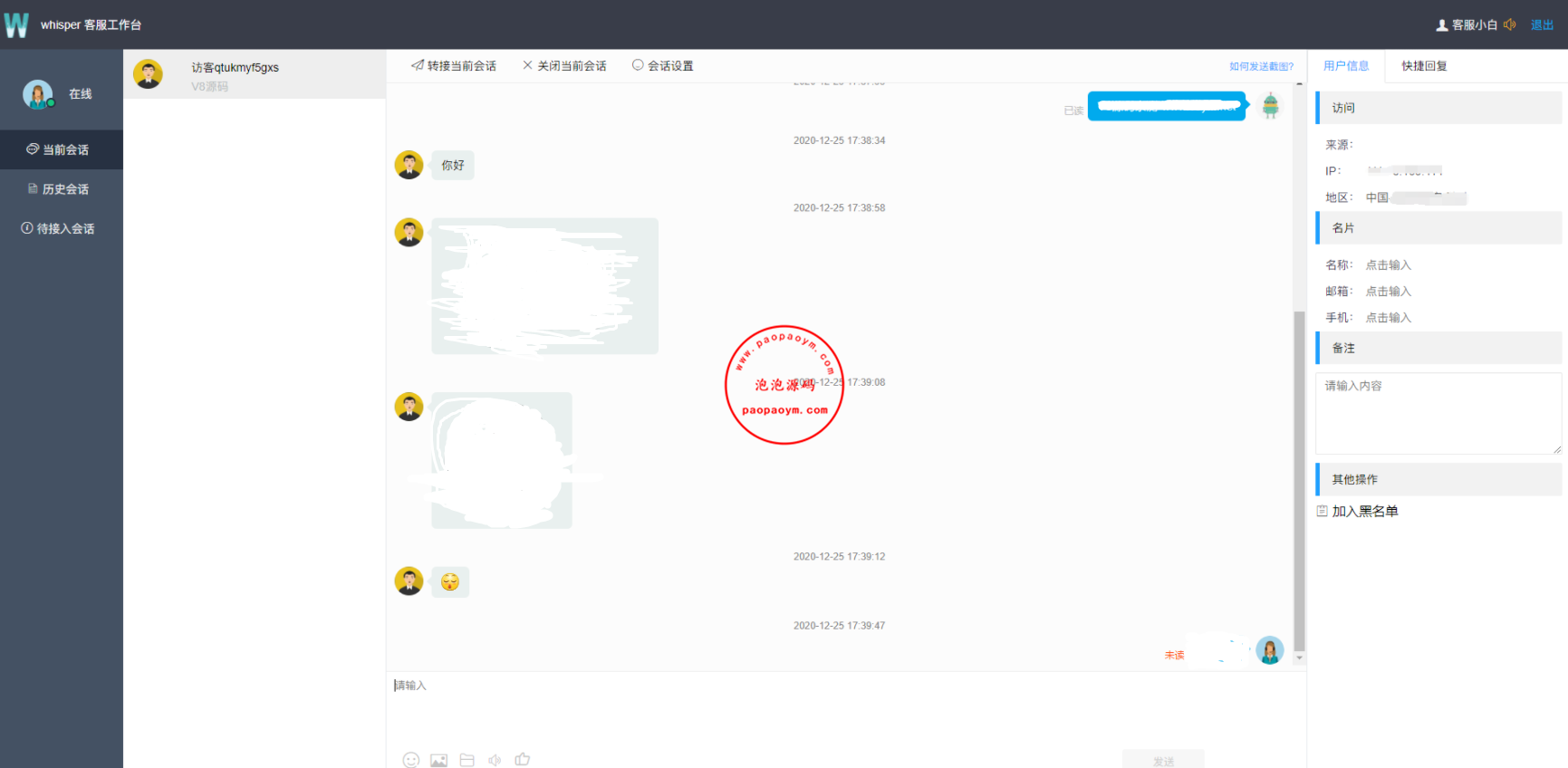Click visitor qtukmyf5gxs avatar in conversation list
Screen dimensions: 1568x768
coord(148,74)
